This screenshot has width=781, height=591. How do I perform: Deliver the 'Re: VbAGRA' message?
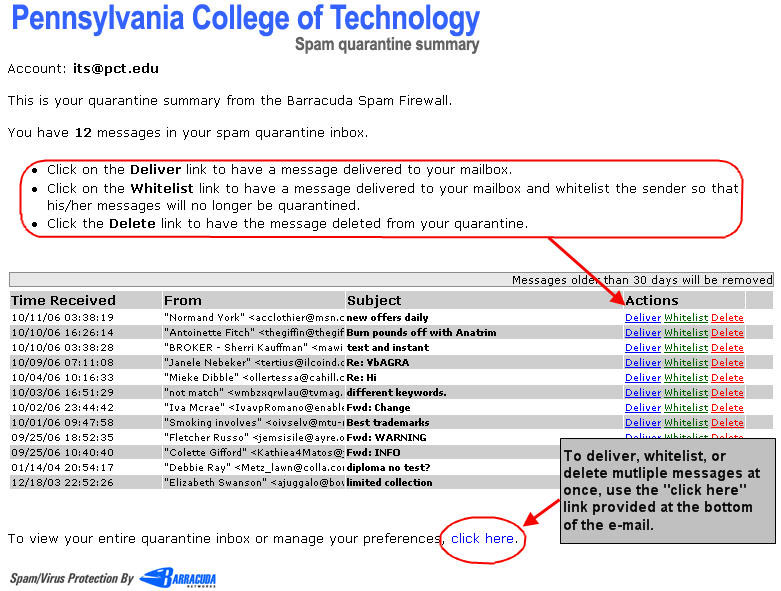pos(643,362)
